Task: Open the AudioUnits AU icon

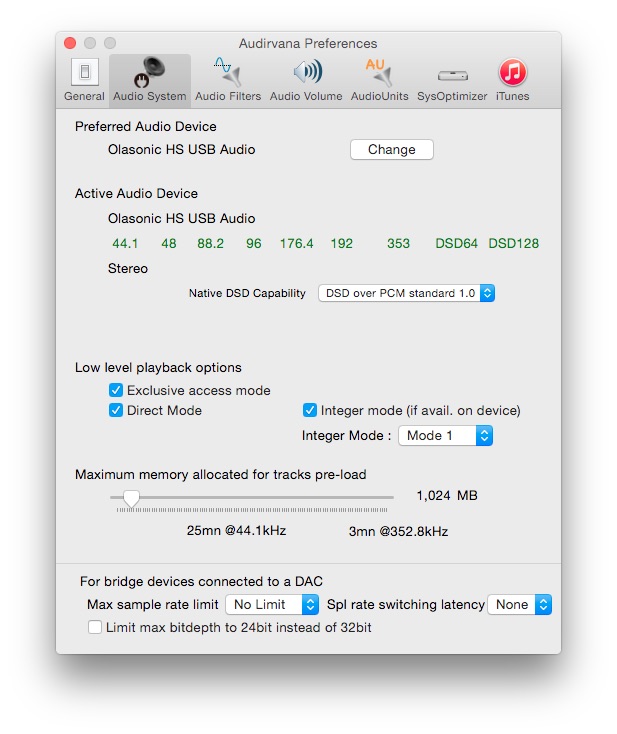Action: click(379, 72)
